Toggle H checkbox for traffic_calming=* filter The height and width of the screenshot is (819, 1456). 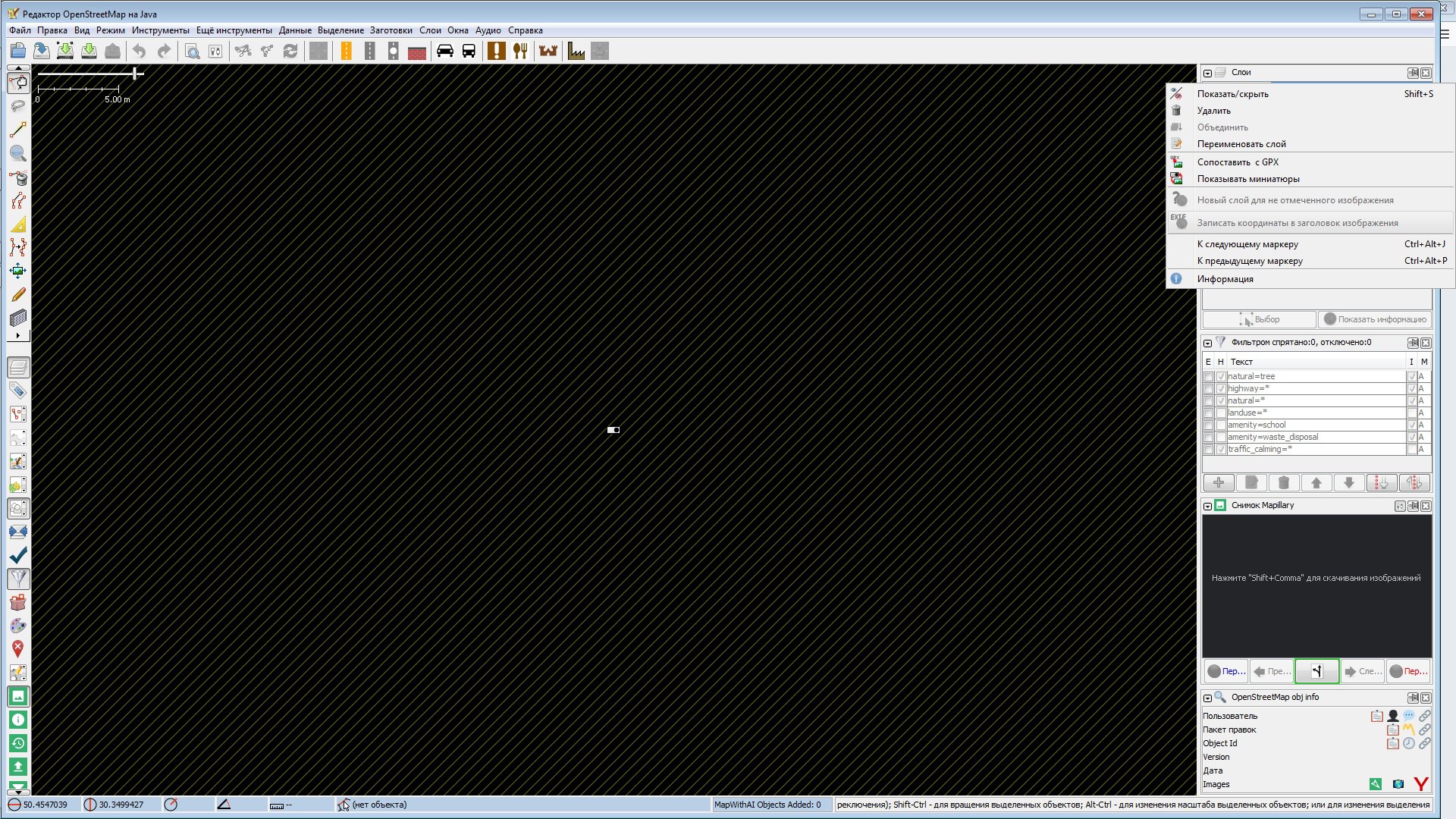point(1221,449)
